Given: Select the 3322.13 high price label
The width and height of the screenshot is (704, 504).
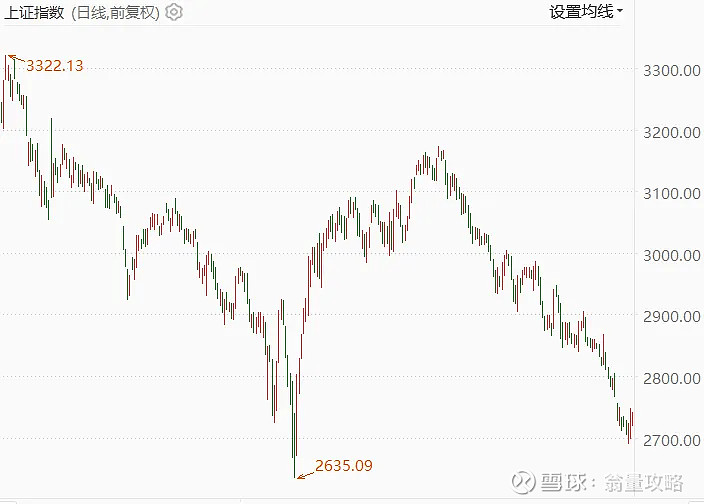Looking at the screenshot, I should (55, 66).
